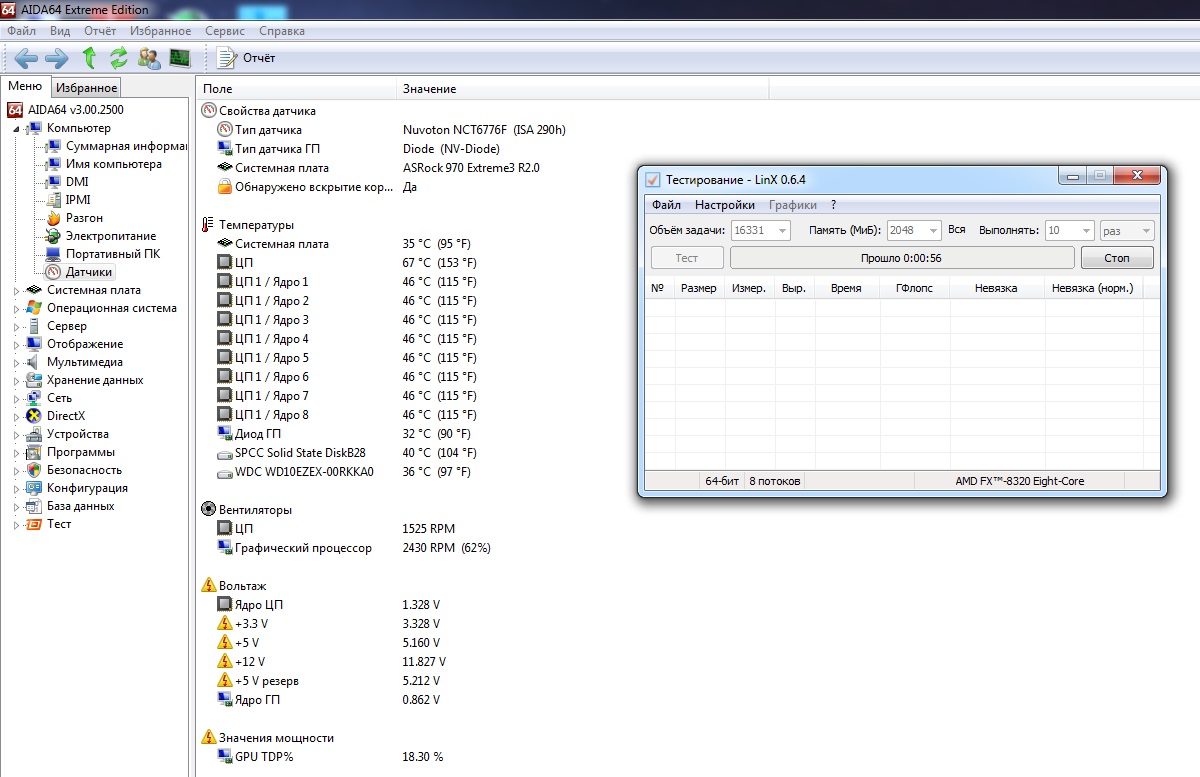Click the AIDA64 v3.00.2500 root icon
This screenshot has width=1200, height=777.
(x=15, y=110)
